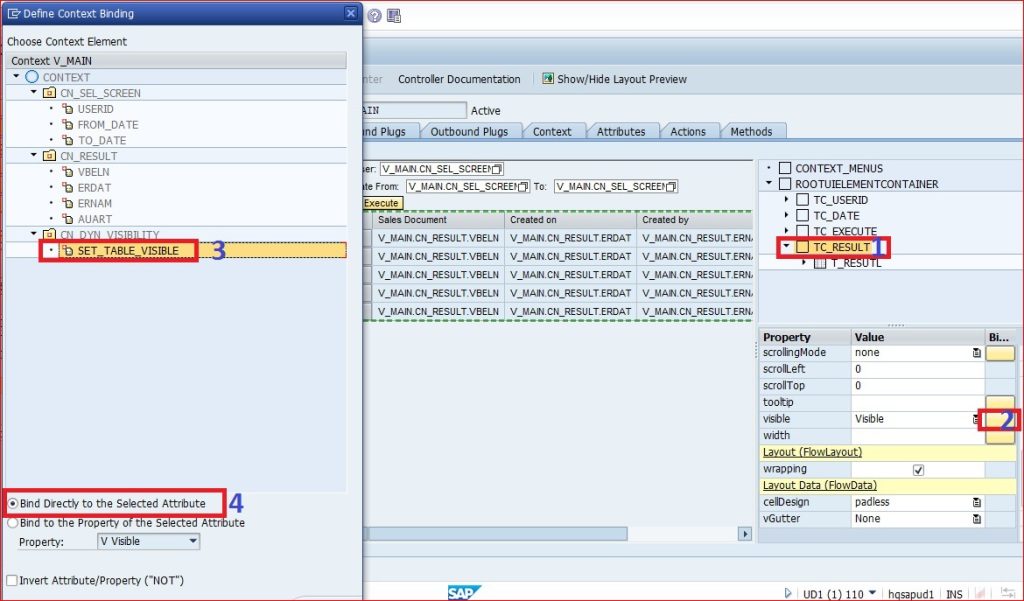Screen dimensions: 1024x601
Task: Expand the TC_DATE tree node
Action: [786, 215]
